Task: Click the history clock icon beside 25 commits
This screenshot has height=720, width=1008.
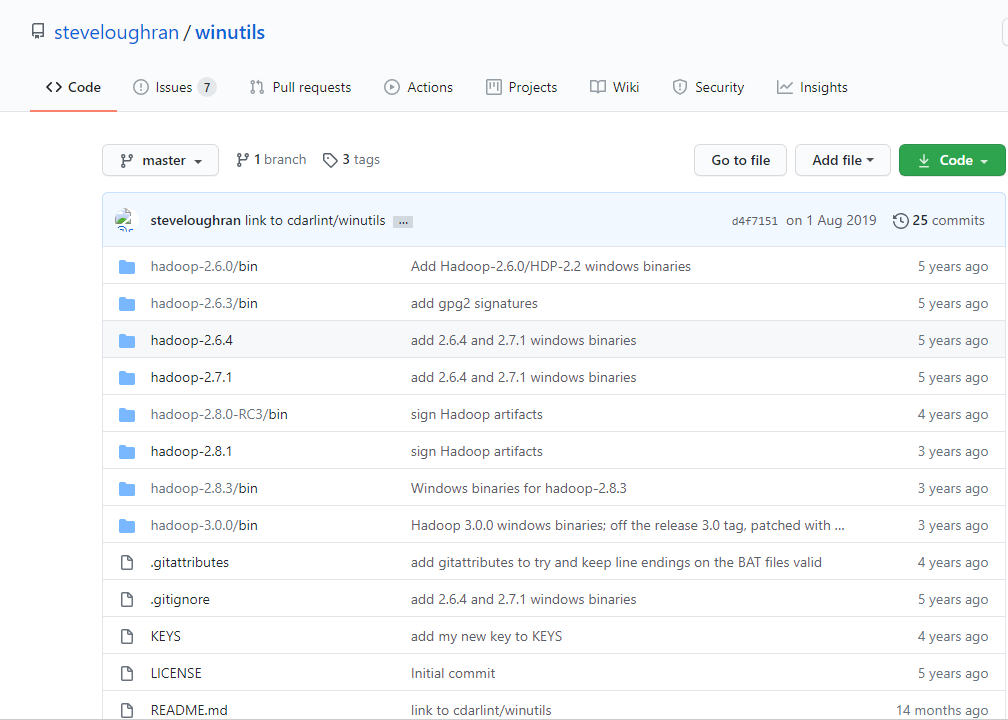Action: (x=901, y=220)
